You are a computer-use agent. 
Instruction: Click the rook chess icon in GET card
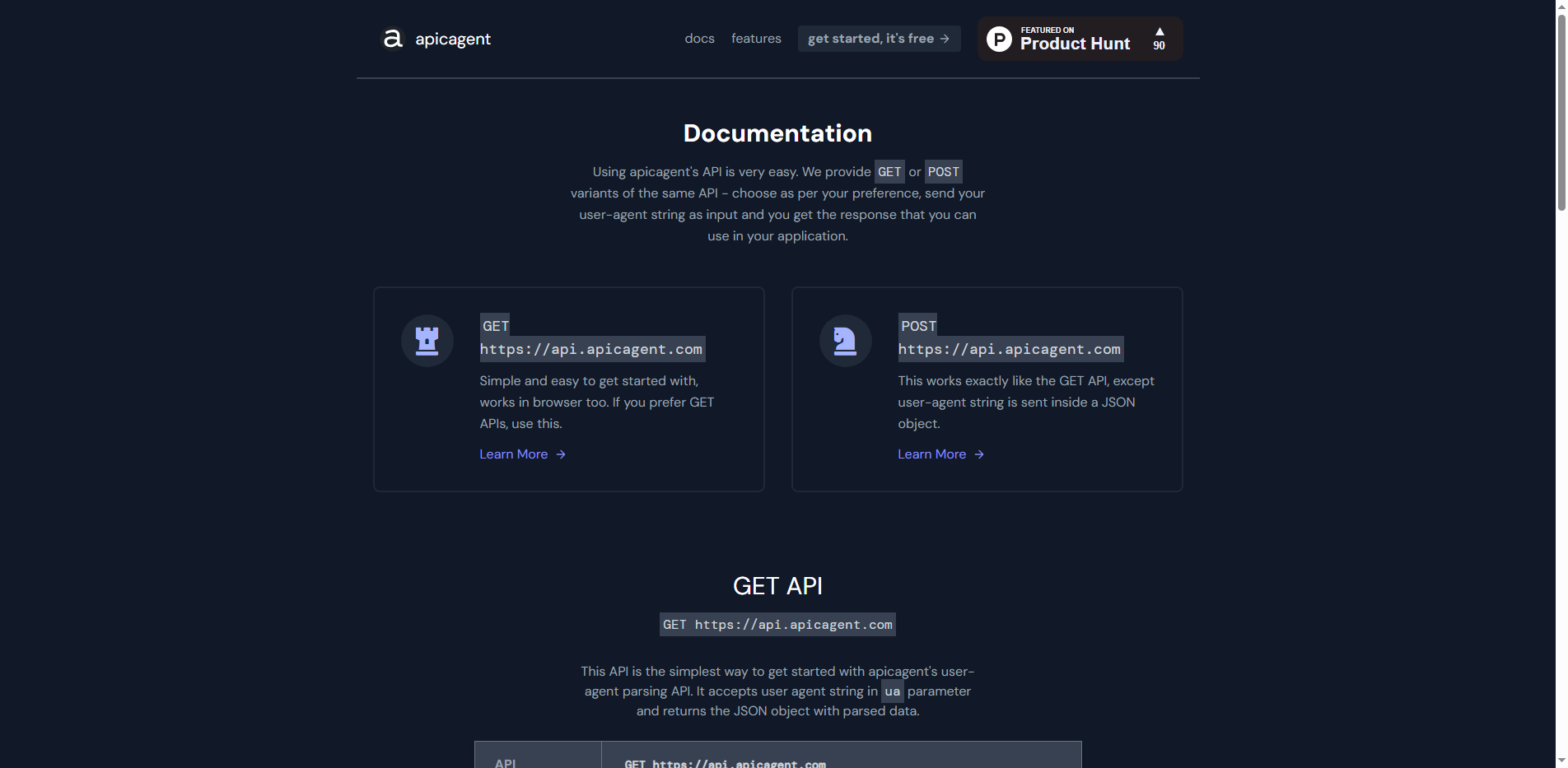click(427, 341)
